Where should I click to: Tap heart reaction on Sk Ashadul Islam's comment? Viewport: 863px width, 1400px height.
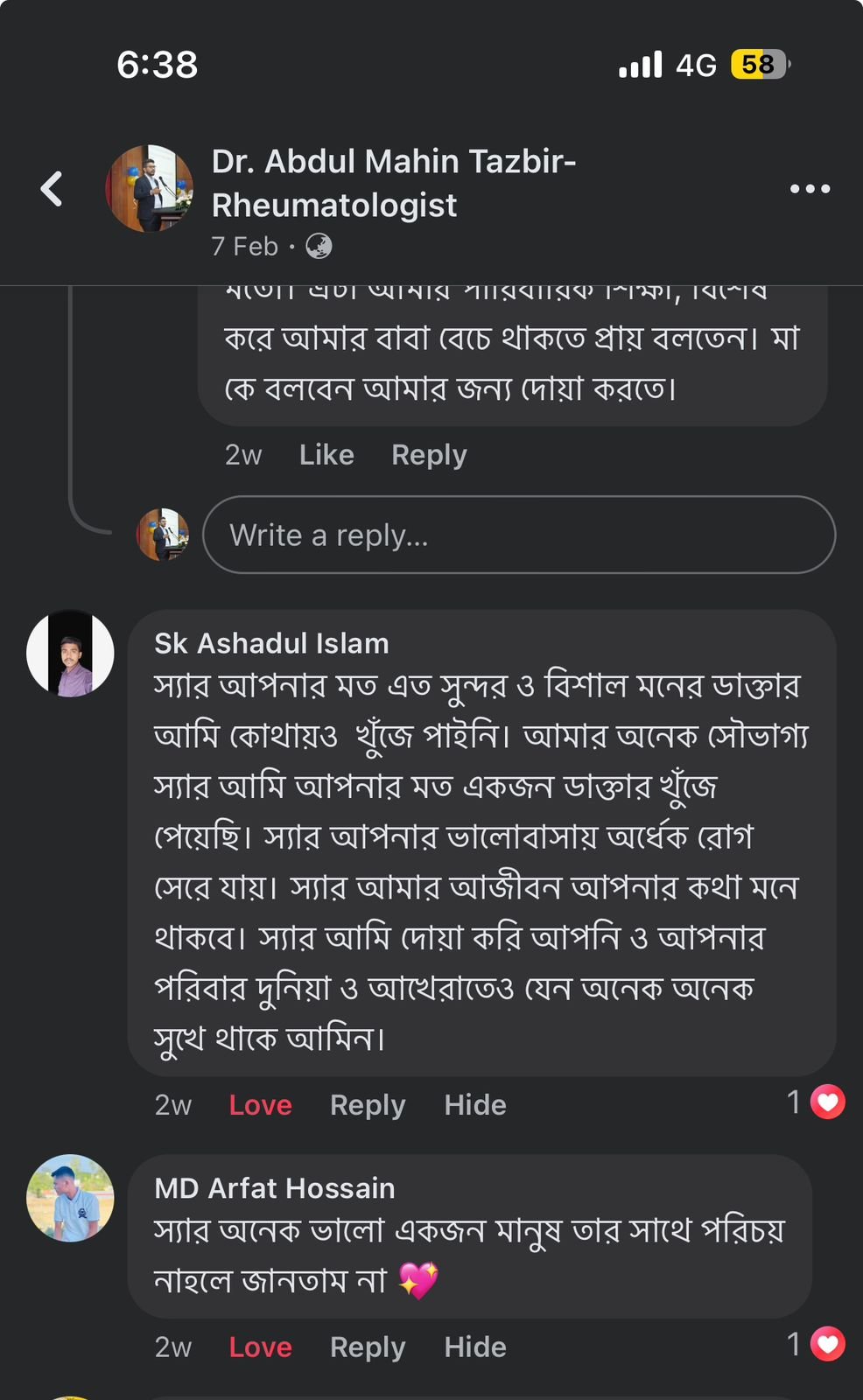(828, 1102)
